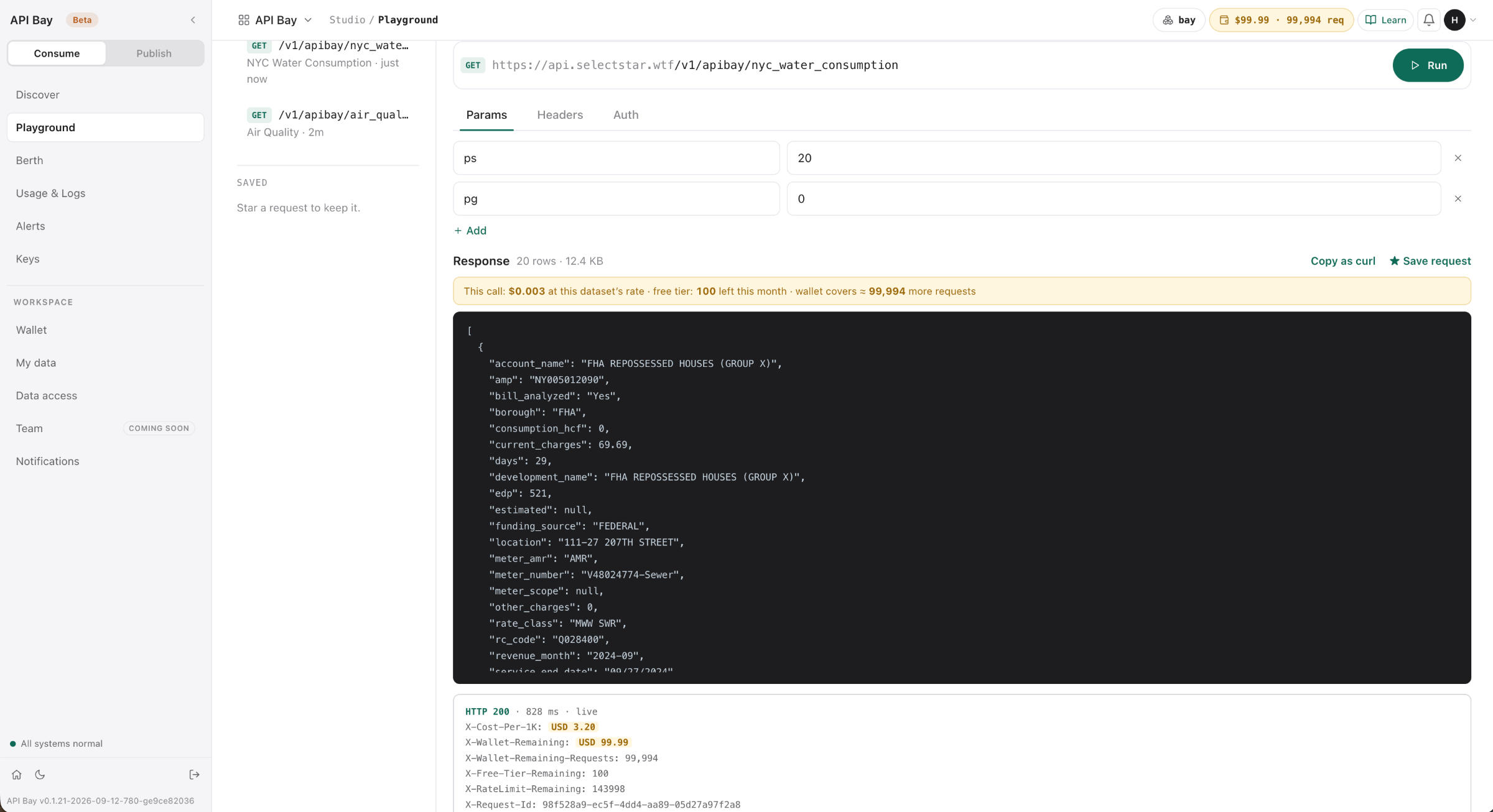Image resolution: width=1493 pixels, height=812 pixels.
Task: Open Data access
Action: click(x=105, y=395)
